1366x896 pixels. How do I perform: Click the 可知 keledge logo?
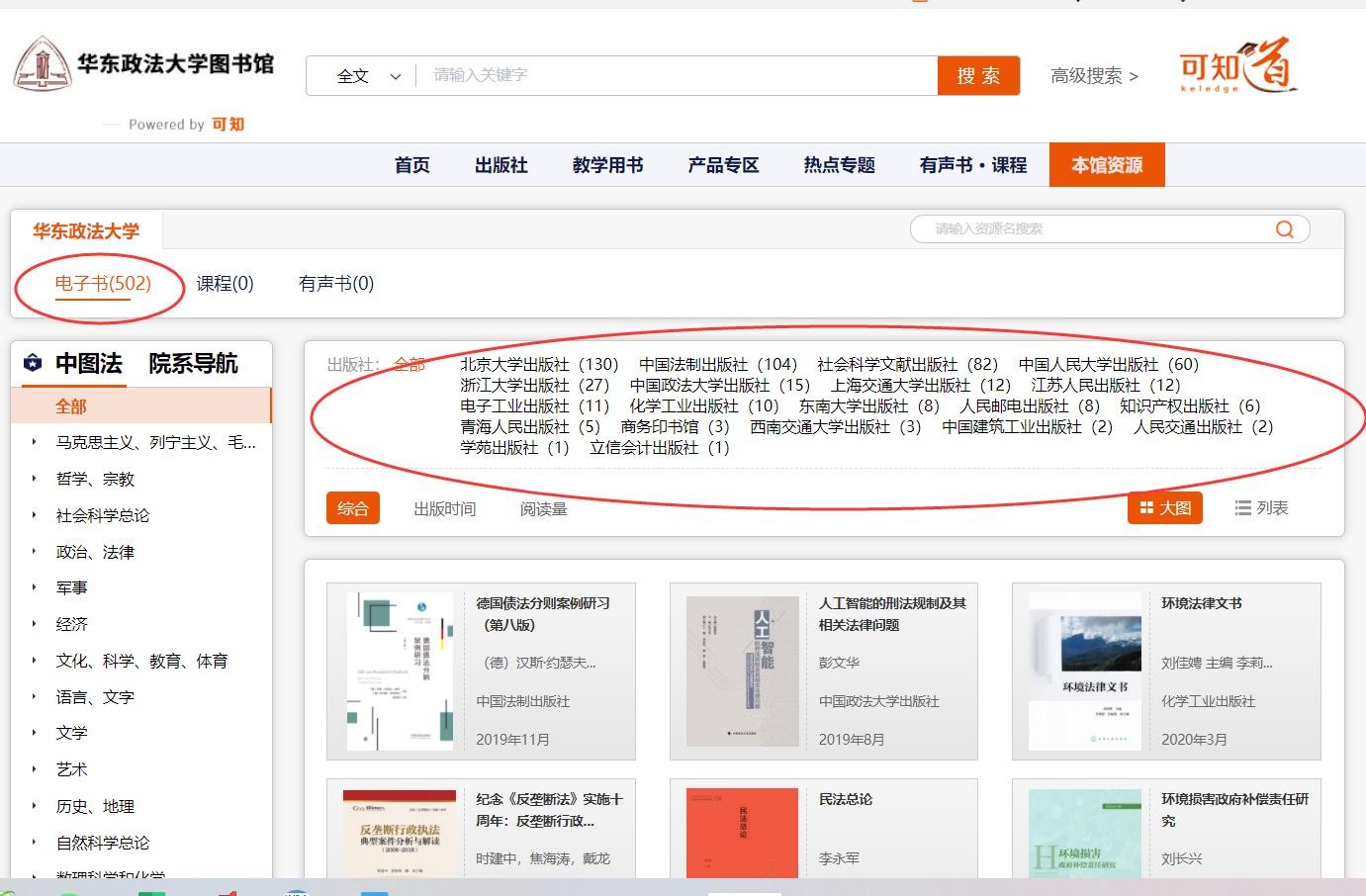[x=1237, y=66]
